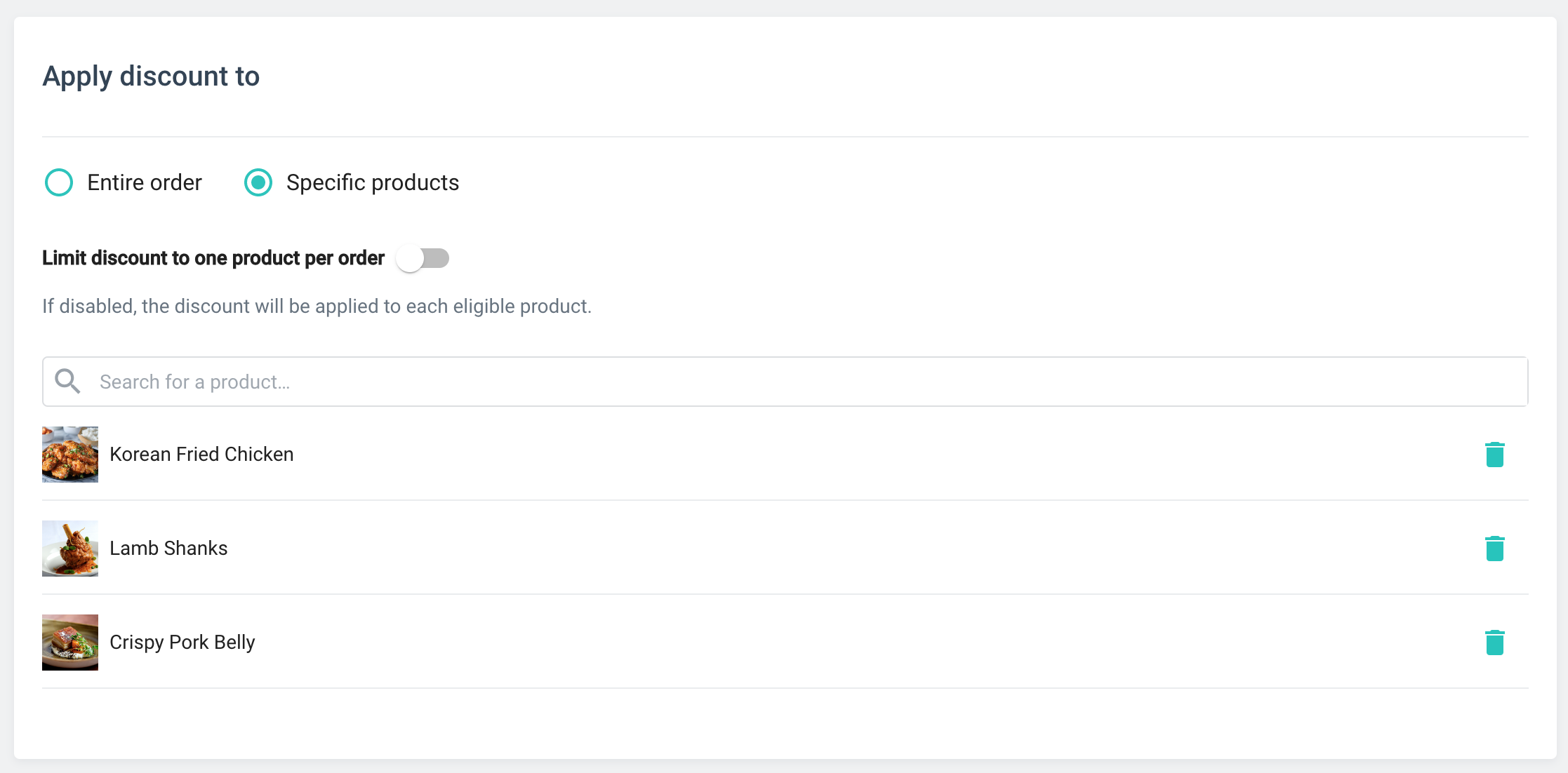Click the magnifying glass search icon
The height and width of the screenshot is (773, 1568).
67,382
